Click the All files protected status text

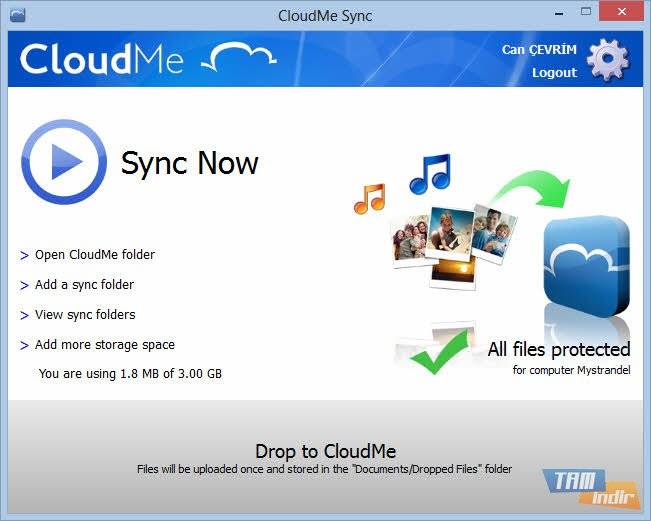[x=558, y=349]
